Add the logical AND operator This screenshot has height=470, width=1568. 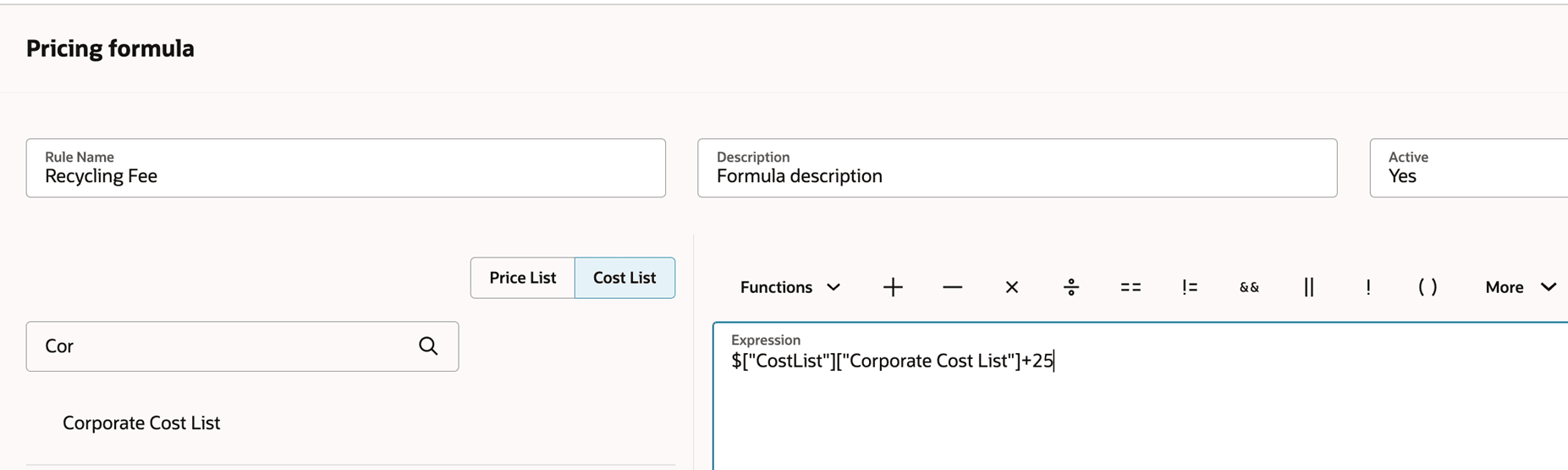[1249, 287]
